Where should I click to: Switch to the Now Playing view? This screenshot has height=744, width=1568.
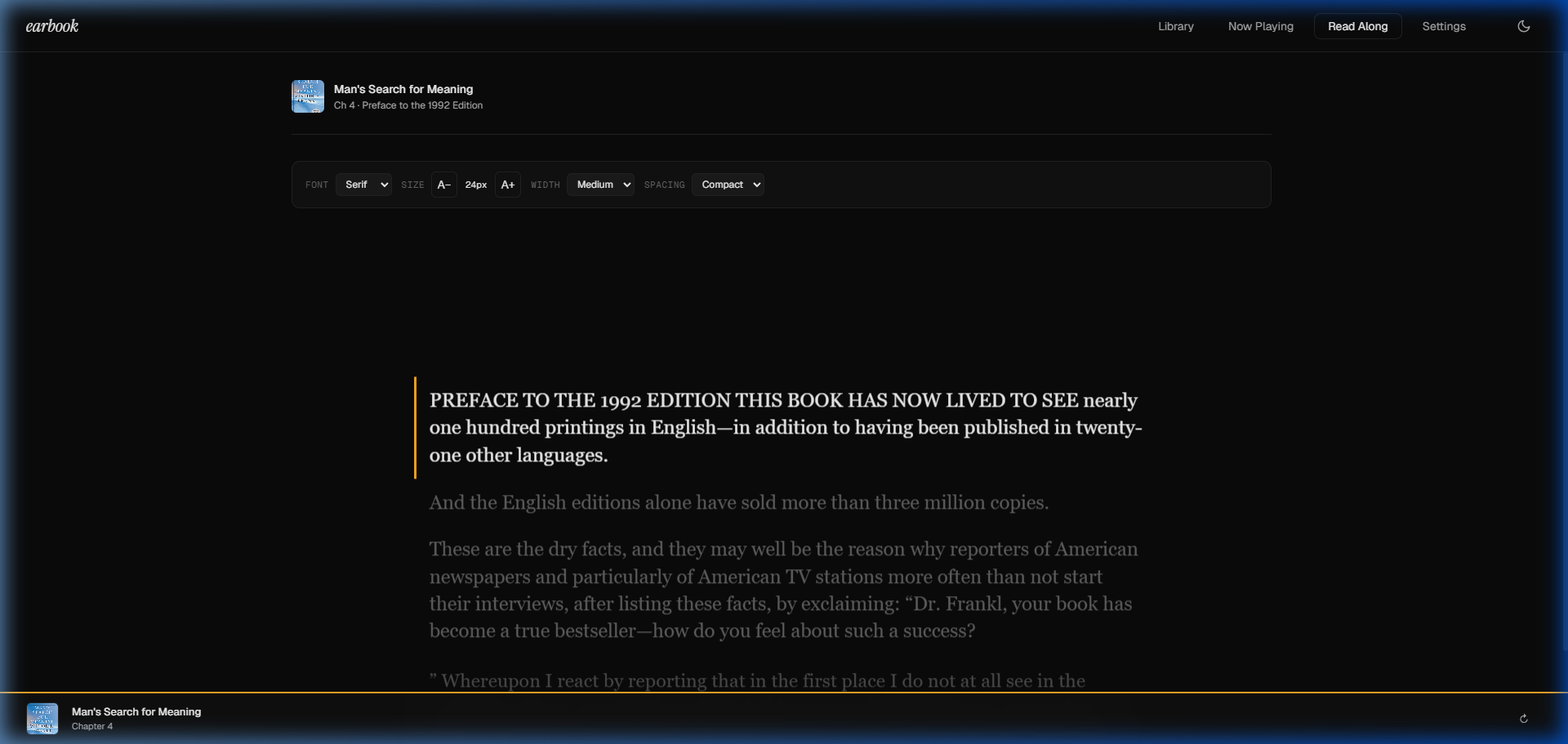click(1260, 26)
